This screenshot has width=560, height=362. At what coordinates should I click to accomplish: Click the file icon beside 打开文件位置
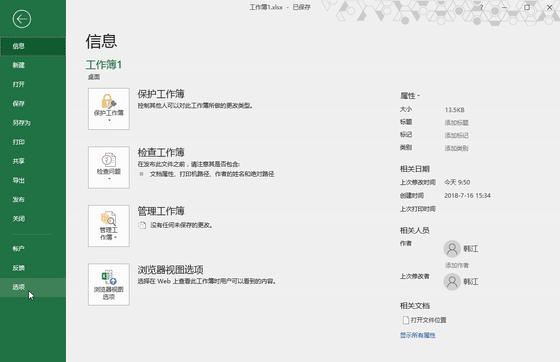tap(406, 320)
